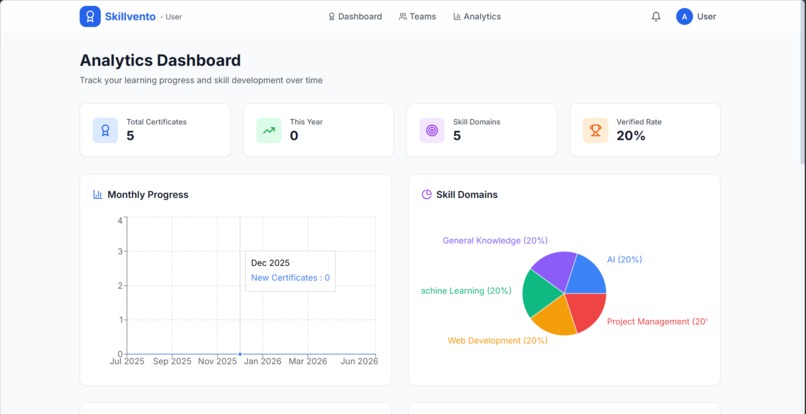Select the Analytics nav item
Screen dimensions: 806x414
click(x=477, y=16)
